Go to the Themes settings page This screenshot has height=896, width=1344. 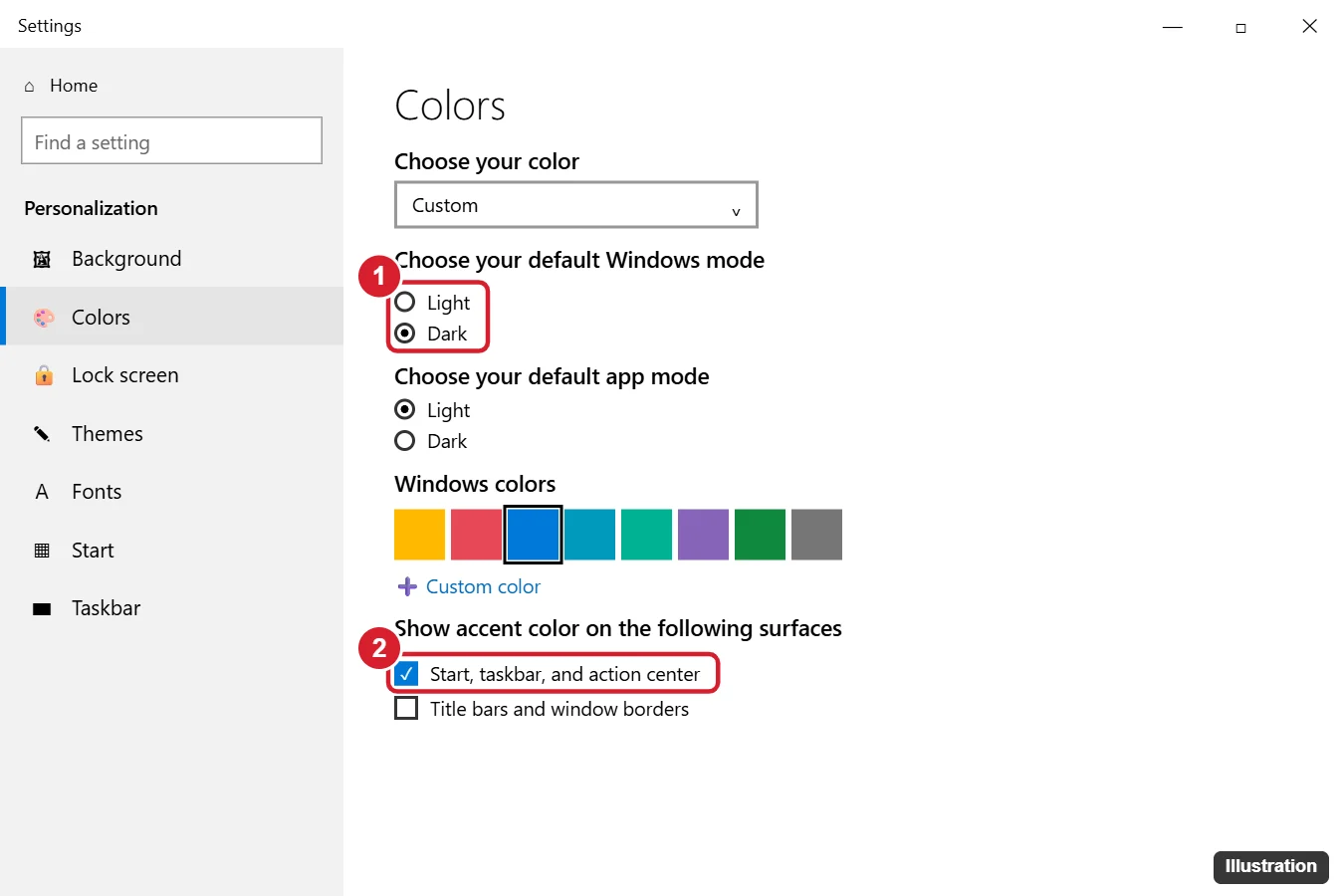[x=171, y=434]
